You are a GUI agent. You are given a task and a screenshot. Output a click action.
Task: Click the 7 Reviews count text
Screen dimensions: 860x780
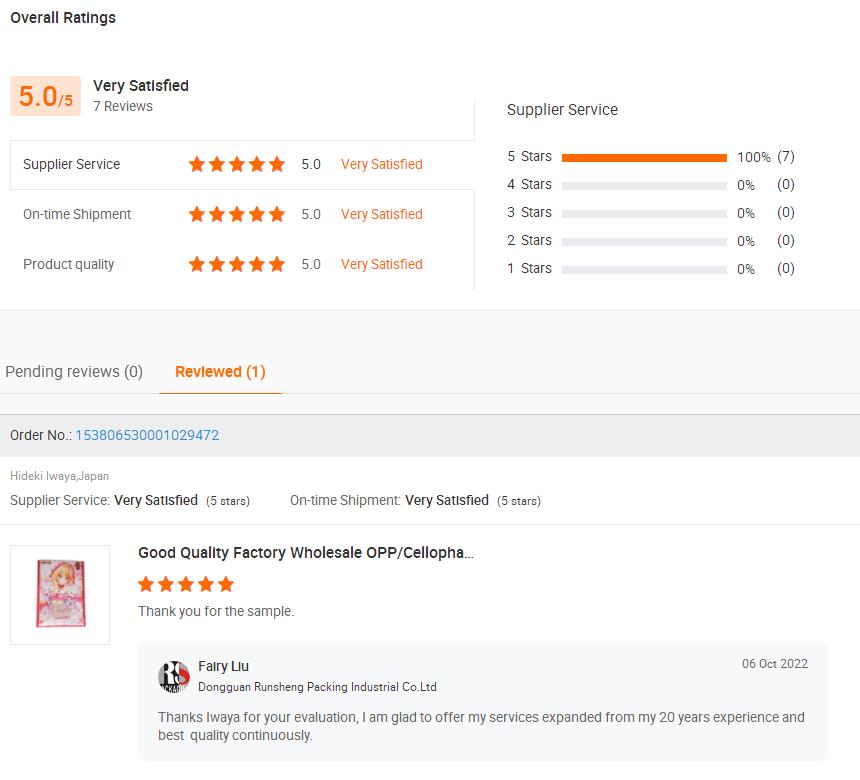point(123,106)
